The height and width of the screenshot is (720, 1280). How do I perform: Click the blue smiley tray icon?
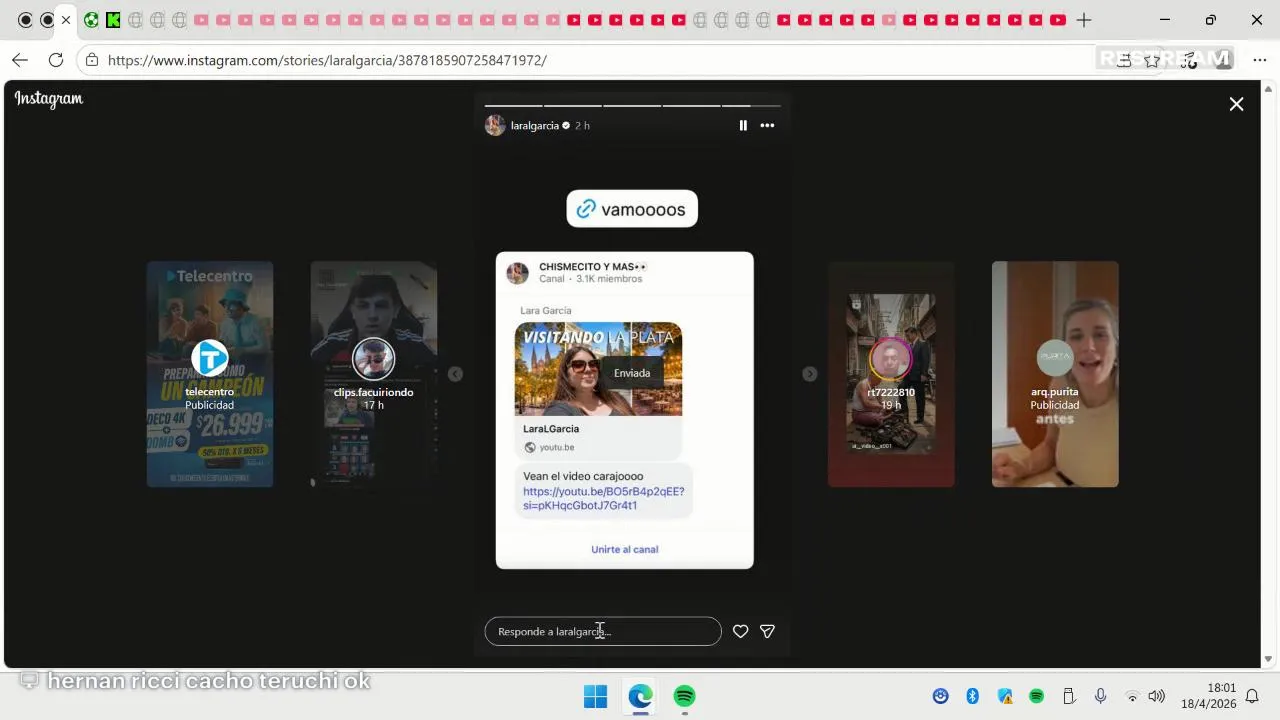pos(940,696)
